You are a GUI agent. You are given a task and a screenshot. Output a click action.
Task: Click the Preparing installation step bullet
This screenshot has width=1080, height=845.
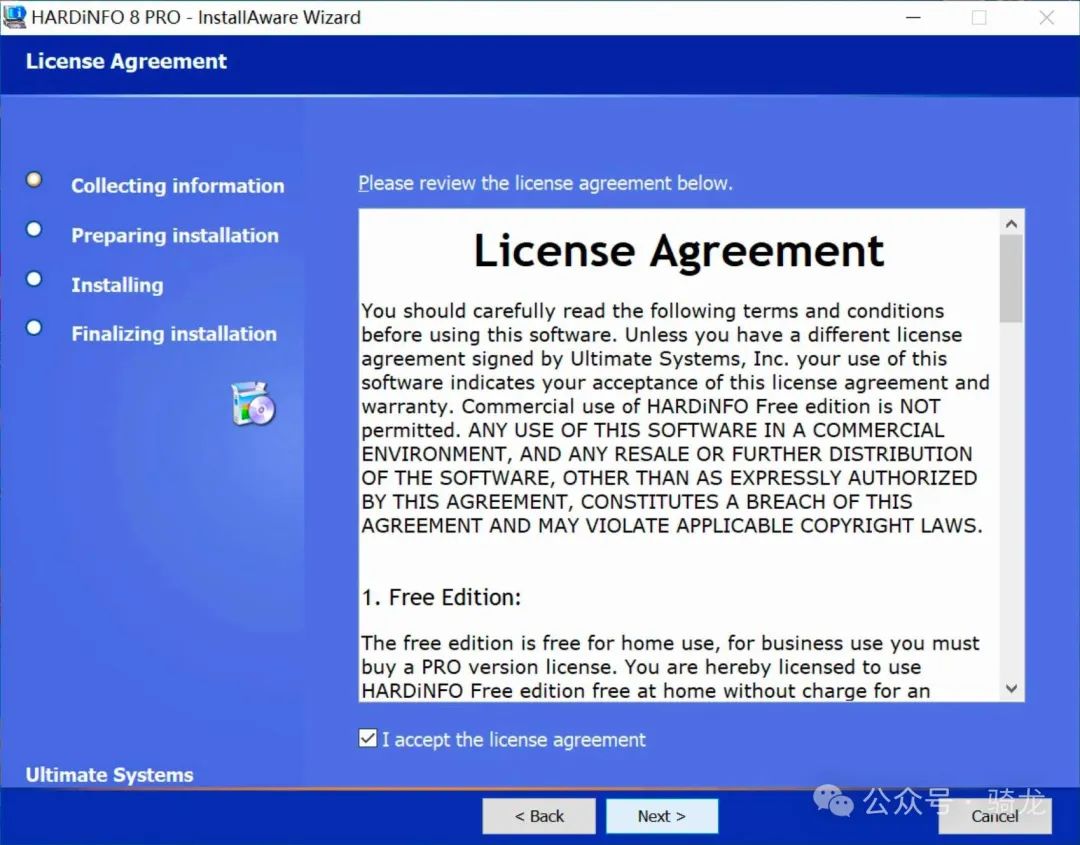point(34,229)
